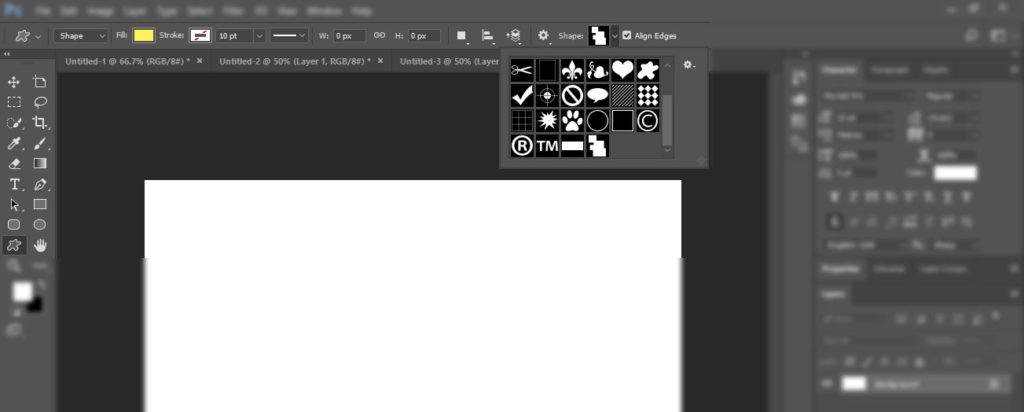Open geometry options gear in options bar

(x=543, y=36)
